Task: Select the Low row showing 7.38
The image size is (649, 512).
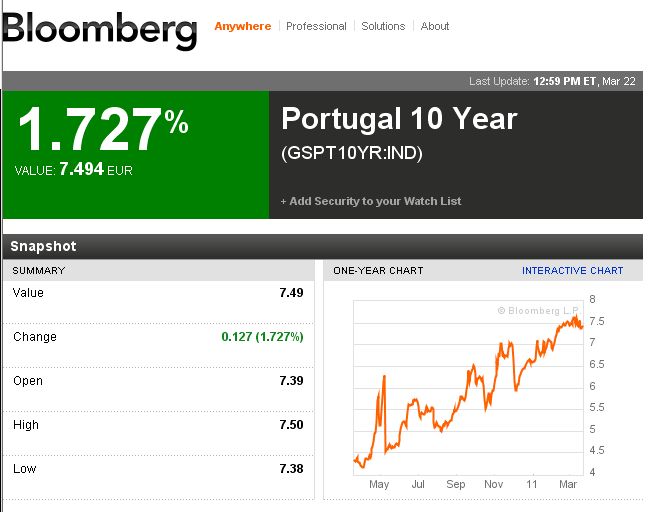Action: click(x=158, y=469)
